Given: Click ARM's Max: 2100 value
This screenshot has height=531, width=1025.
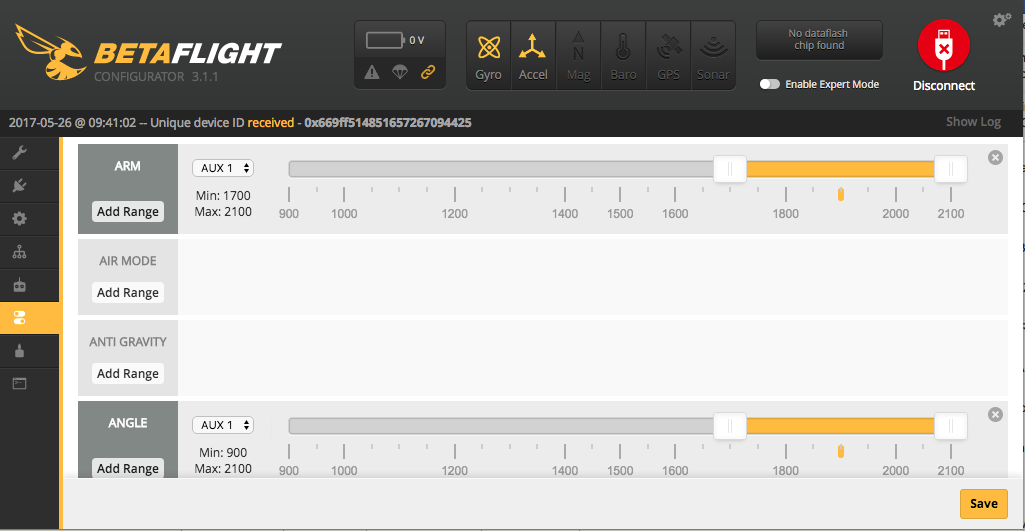Looking at the screenshot, I should [x=223, y=212].
